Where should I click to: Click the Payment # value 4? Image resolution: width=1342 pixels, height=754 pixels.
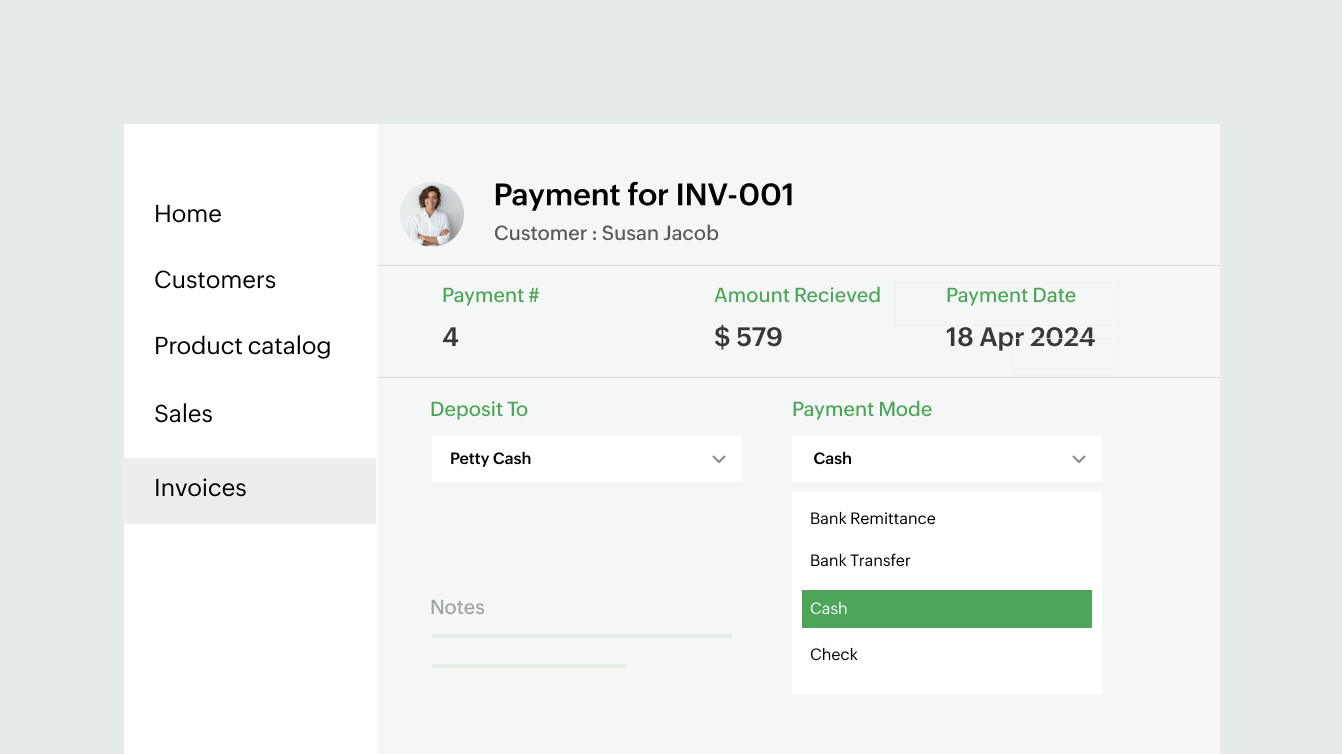tap(450, 337)
